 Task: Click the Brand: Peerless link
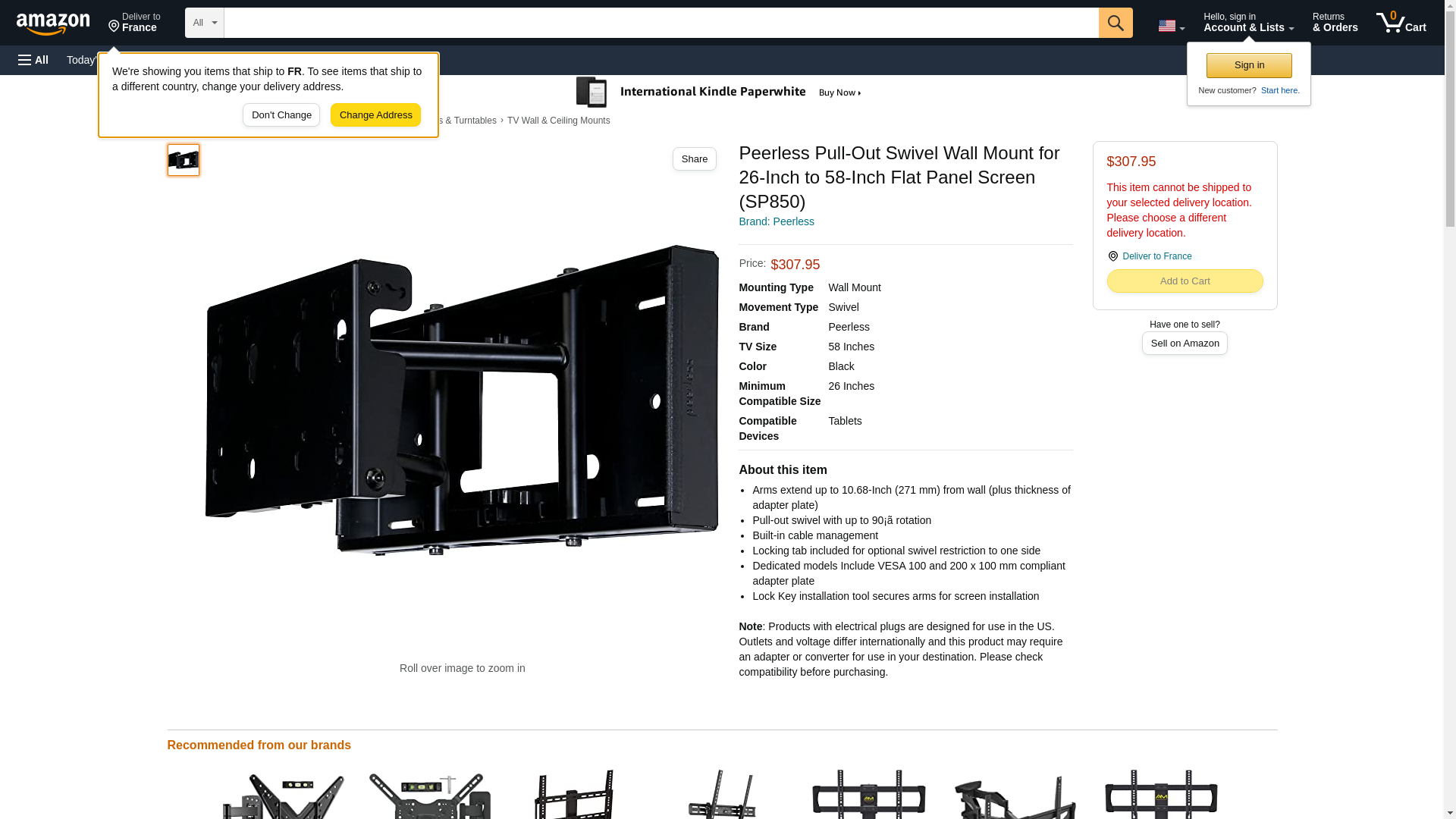776,221
